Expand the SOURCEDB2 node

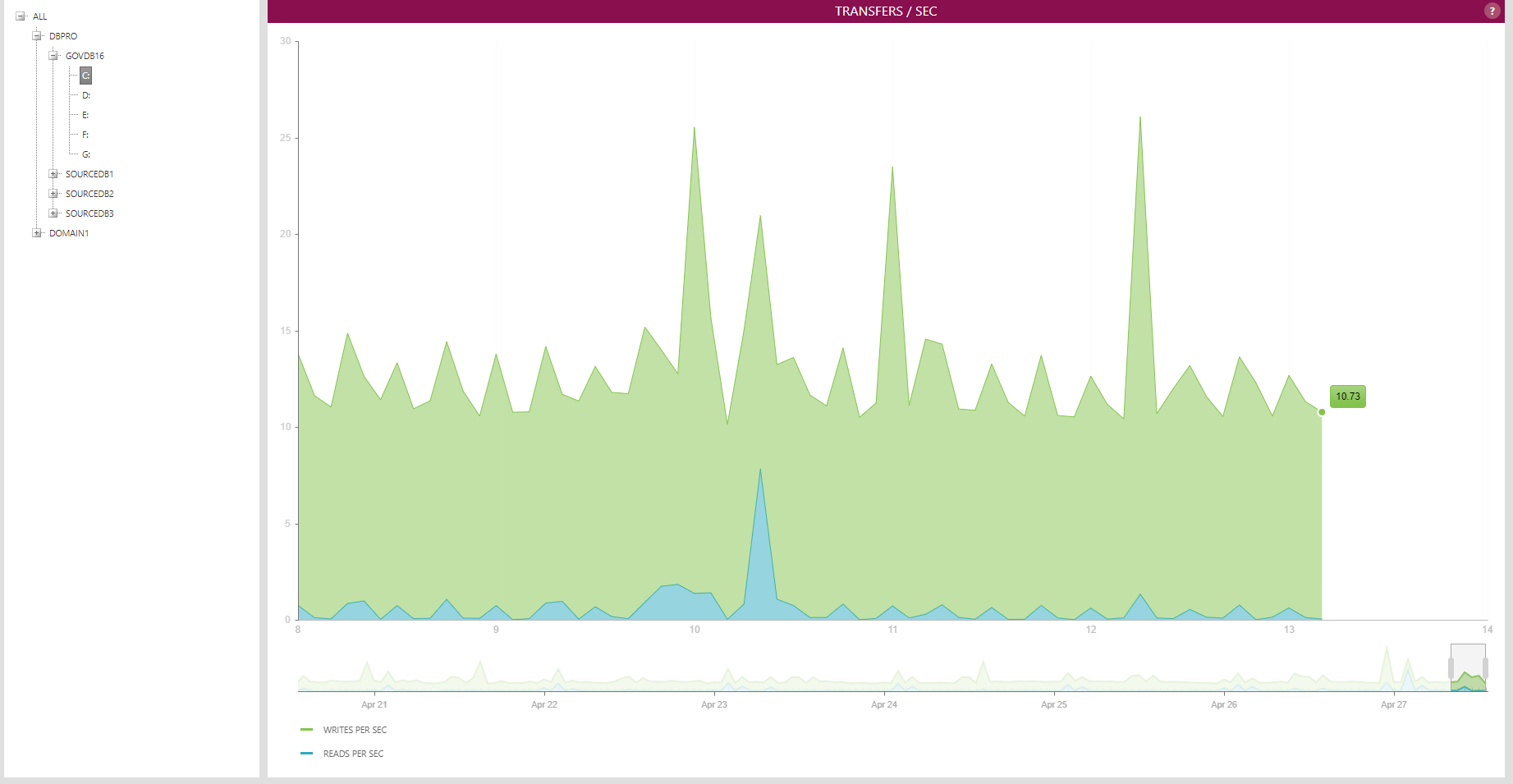coord(53,194)
